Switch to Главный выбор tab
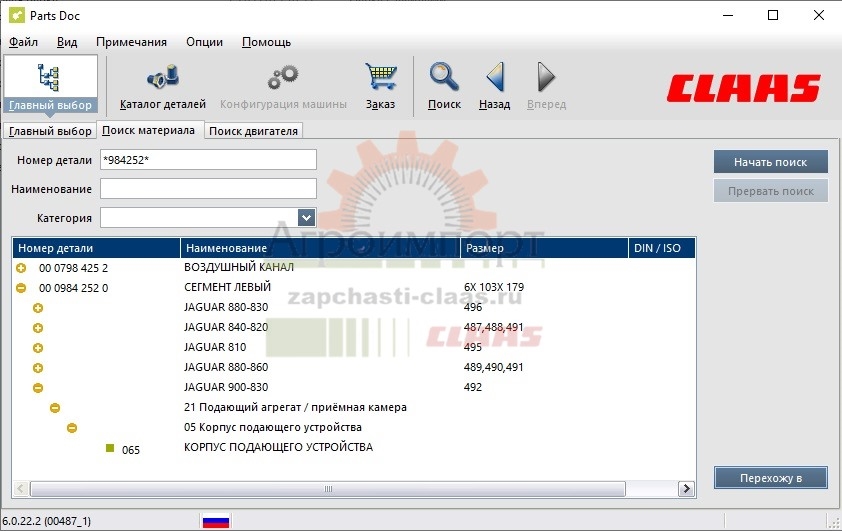842x531 pixels. [x=50, y=131]
